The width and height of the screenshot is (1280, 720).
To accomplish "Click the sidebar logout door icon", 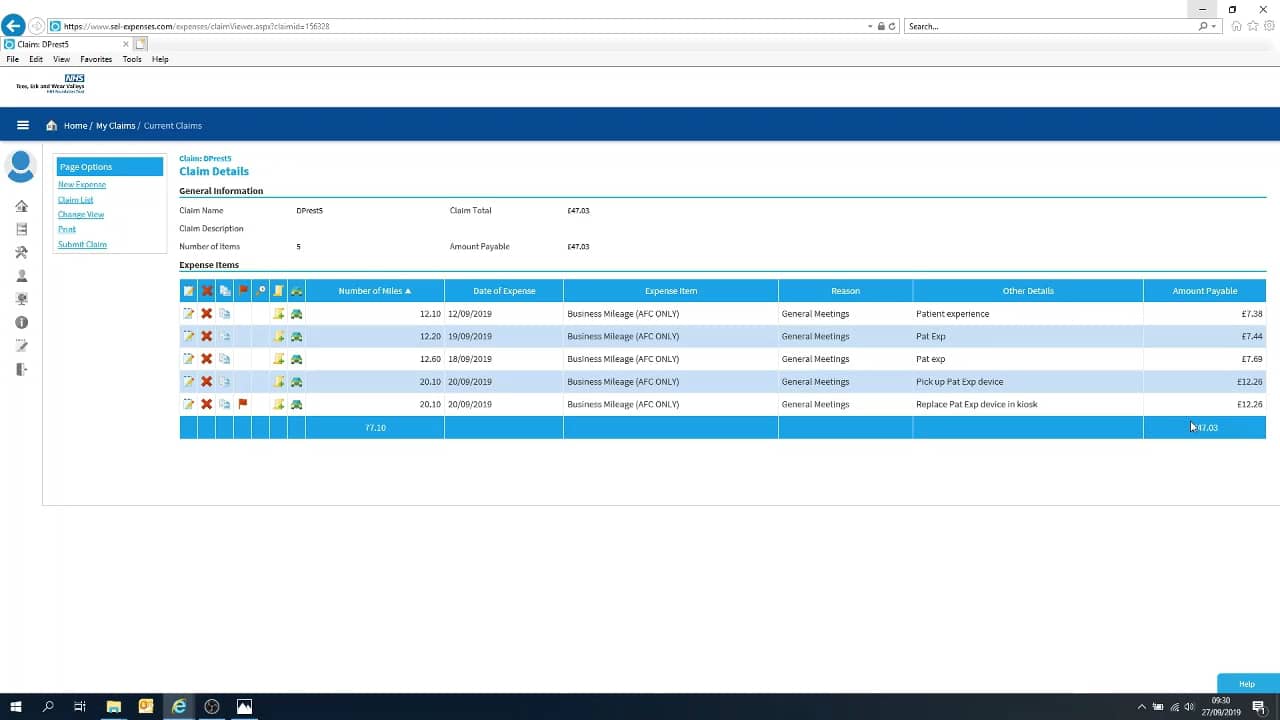I will point(22,369).
